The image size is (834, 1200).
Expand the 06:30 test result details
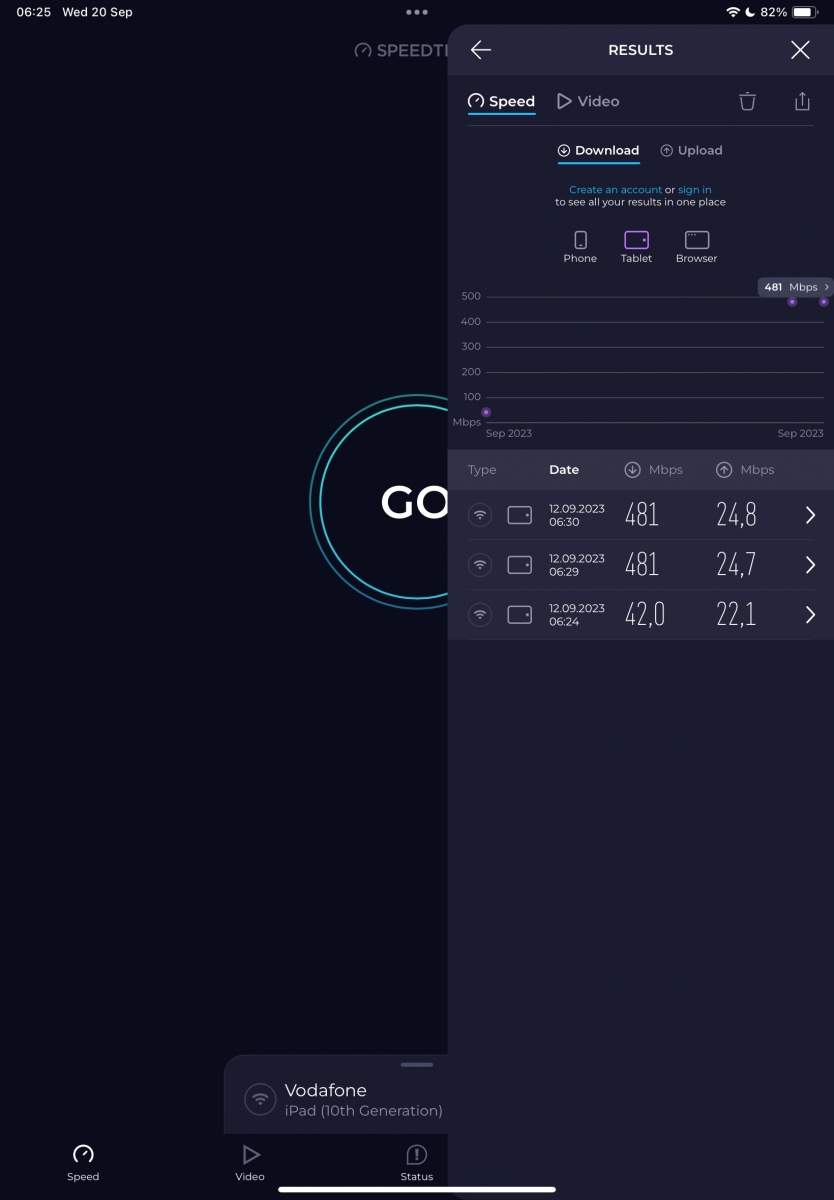pyautogui.click(x=810, y=515)
